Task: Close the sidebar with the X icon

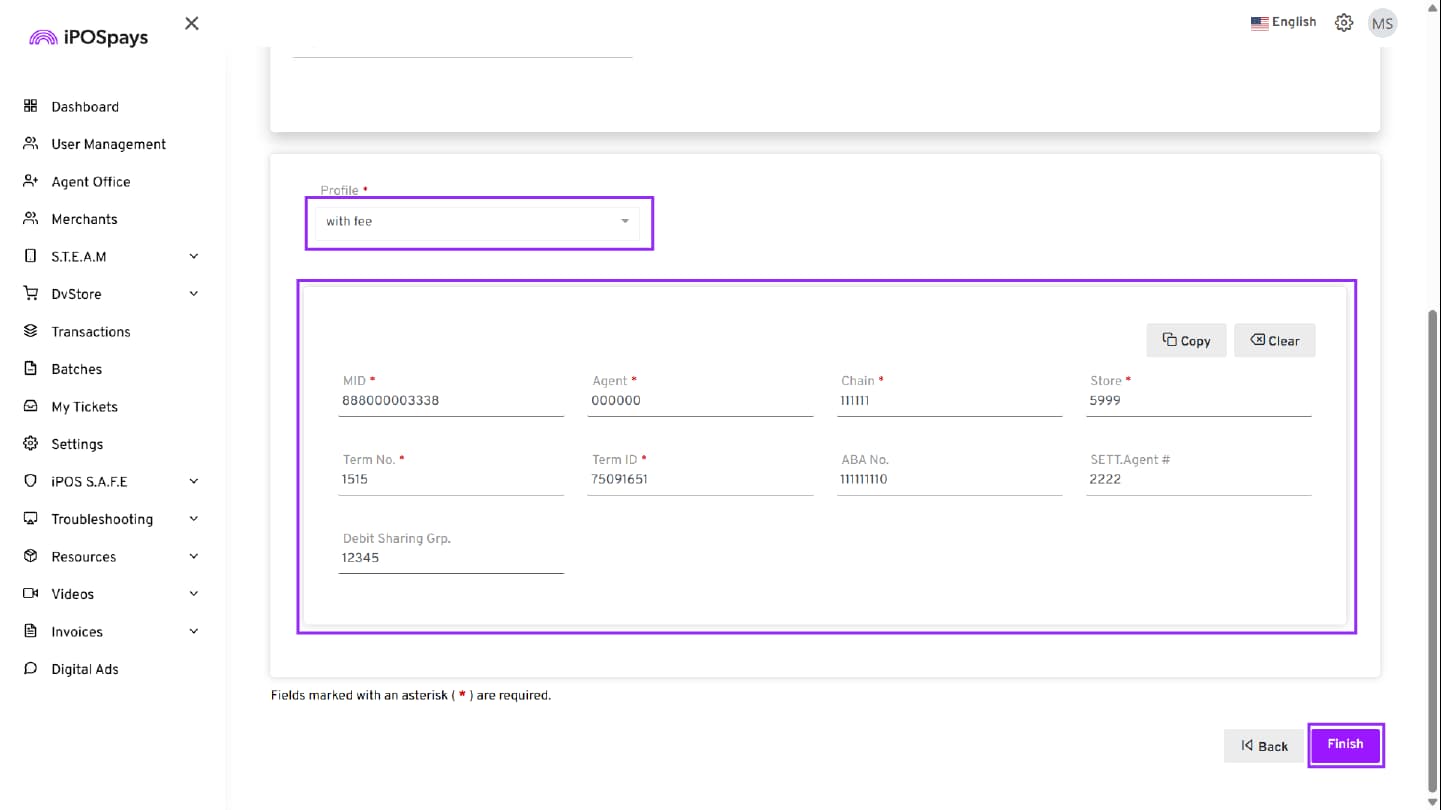Action: pos(192,23)
